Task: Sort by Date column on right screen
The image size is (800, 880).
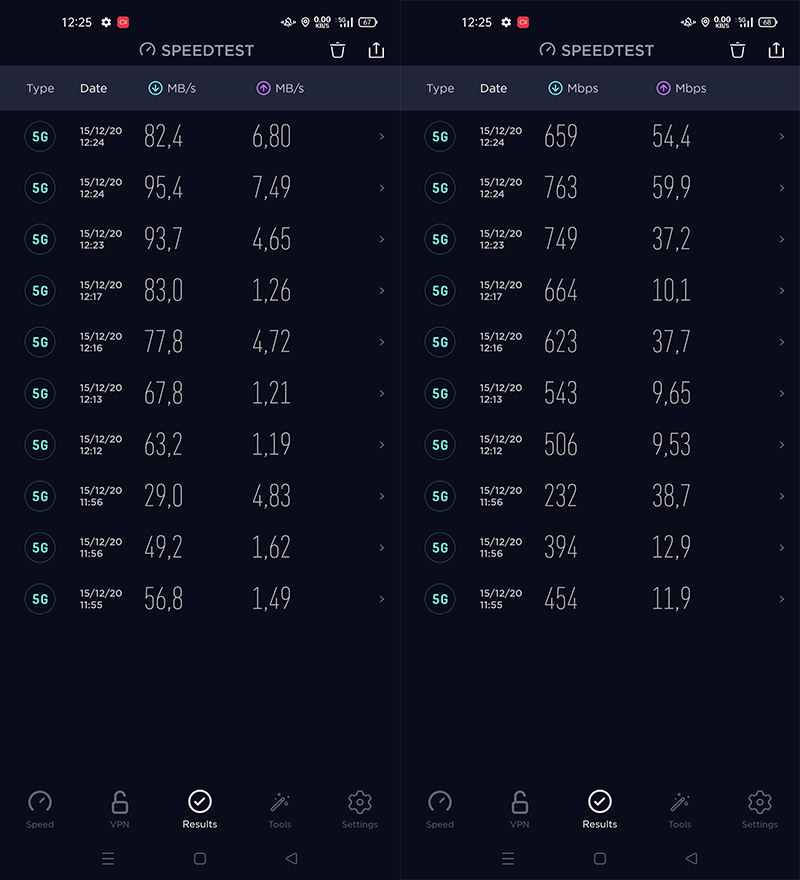Action: (x=493, y=88)
